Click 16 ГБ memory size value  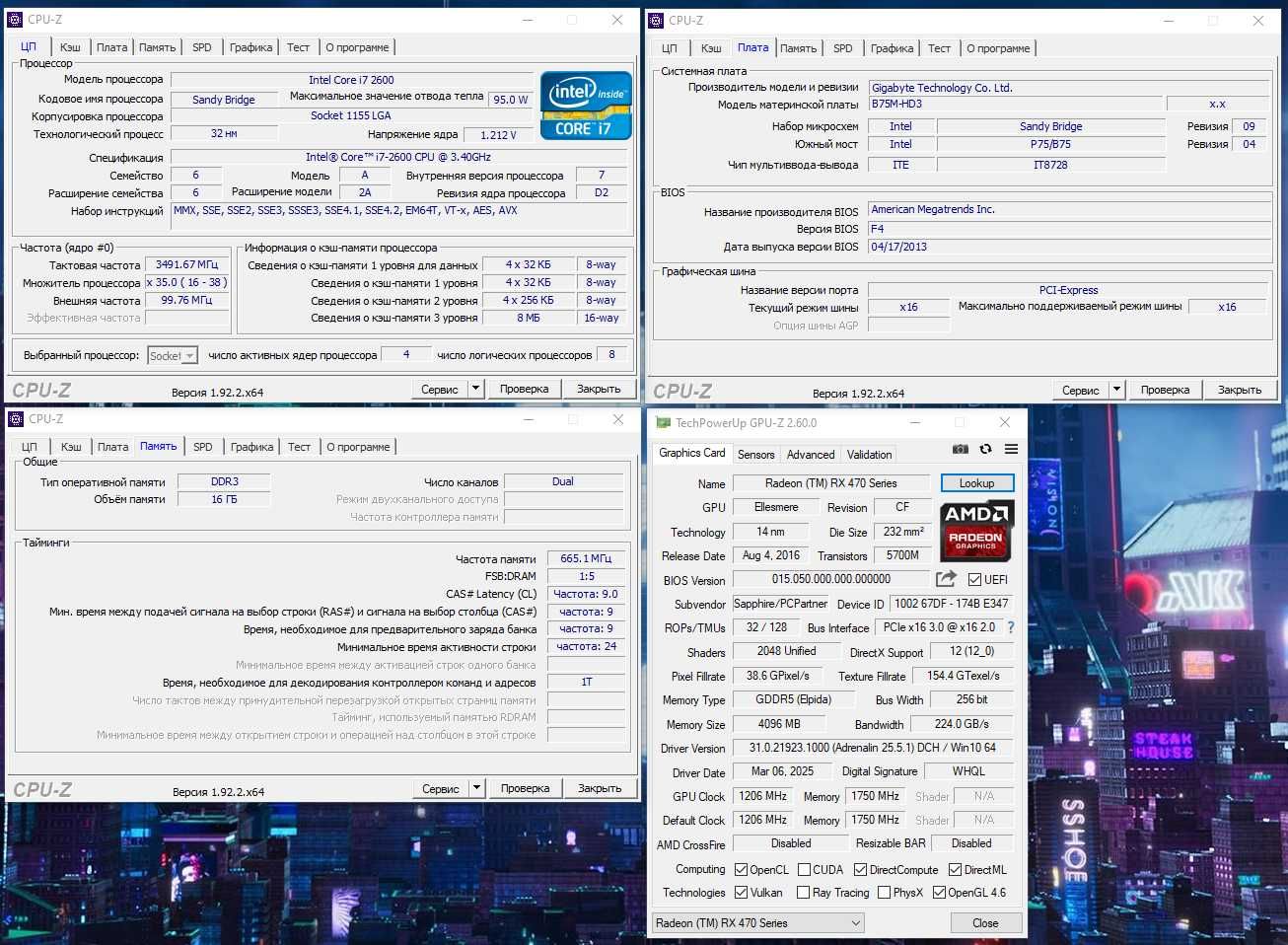tap(224, 499)
